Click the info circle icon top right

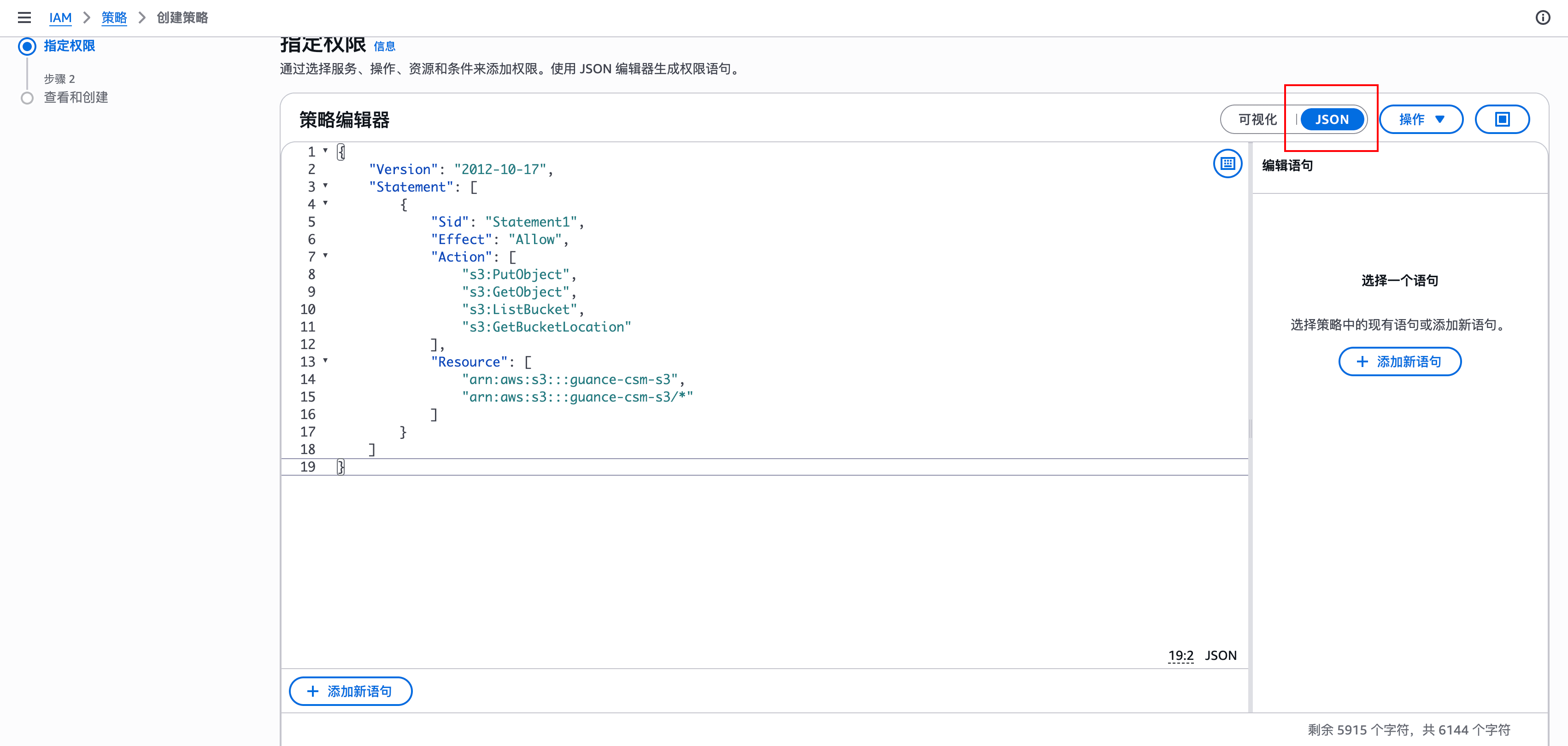tap(1543, 17)
